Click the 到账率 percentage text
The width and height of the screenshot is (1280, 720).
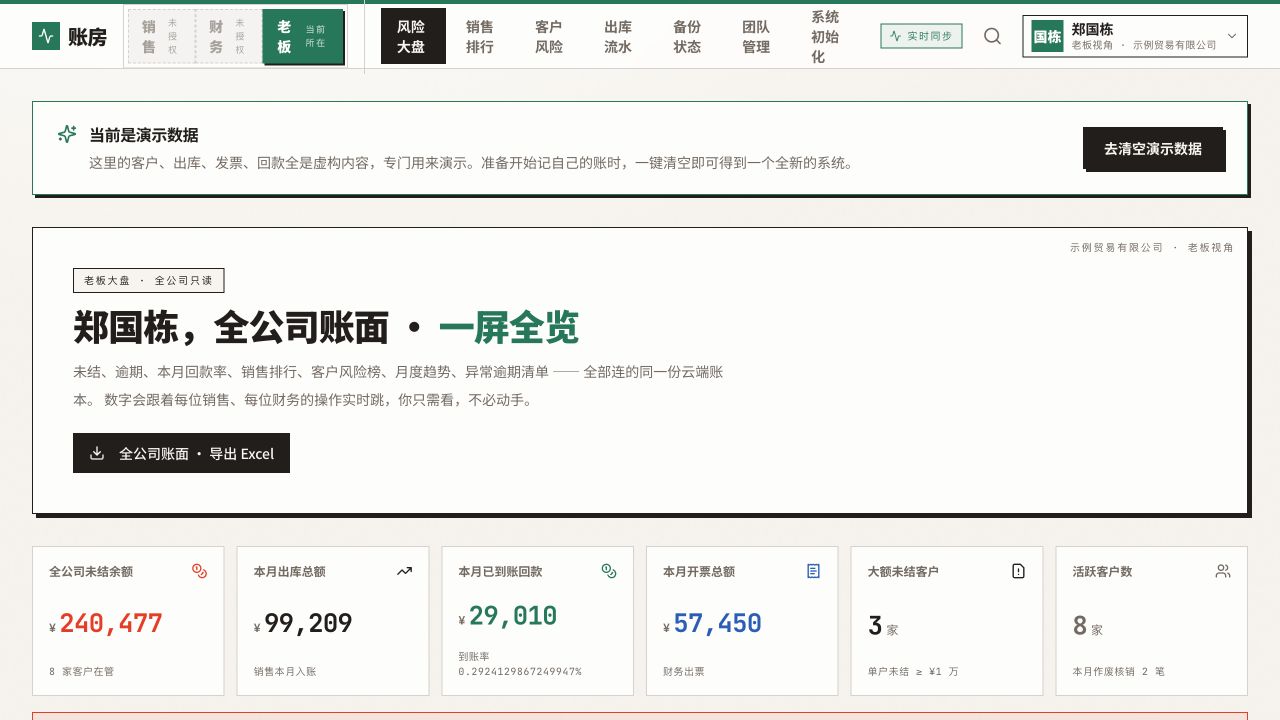point(520,664)
